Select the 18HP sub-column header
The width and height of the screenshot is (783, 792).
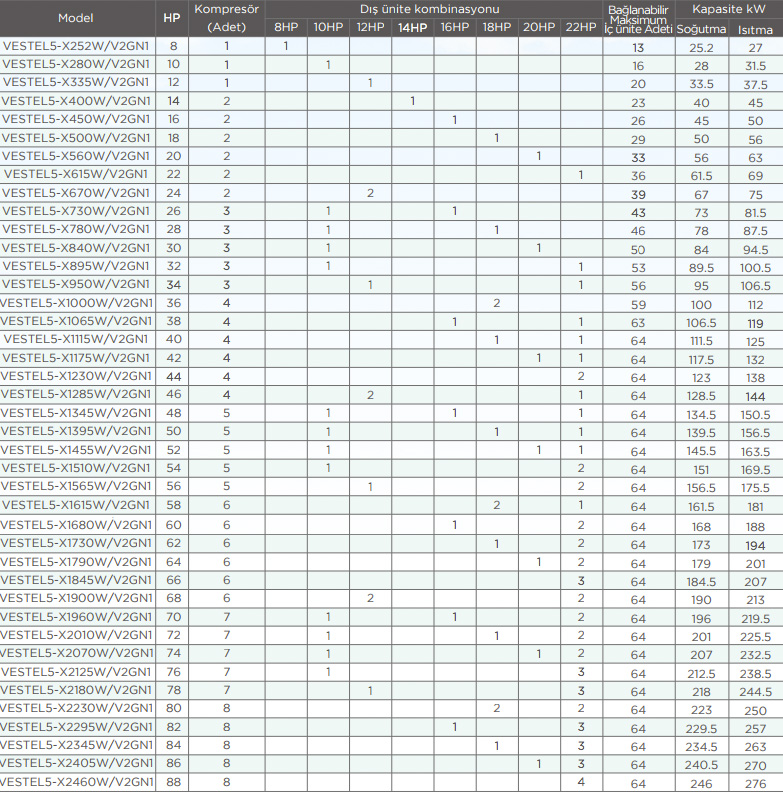pyautogui.click(x=497, y=27)
